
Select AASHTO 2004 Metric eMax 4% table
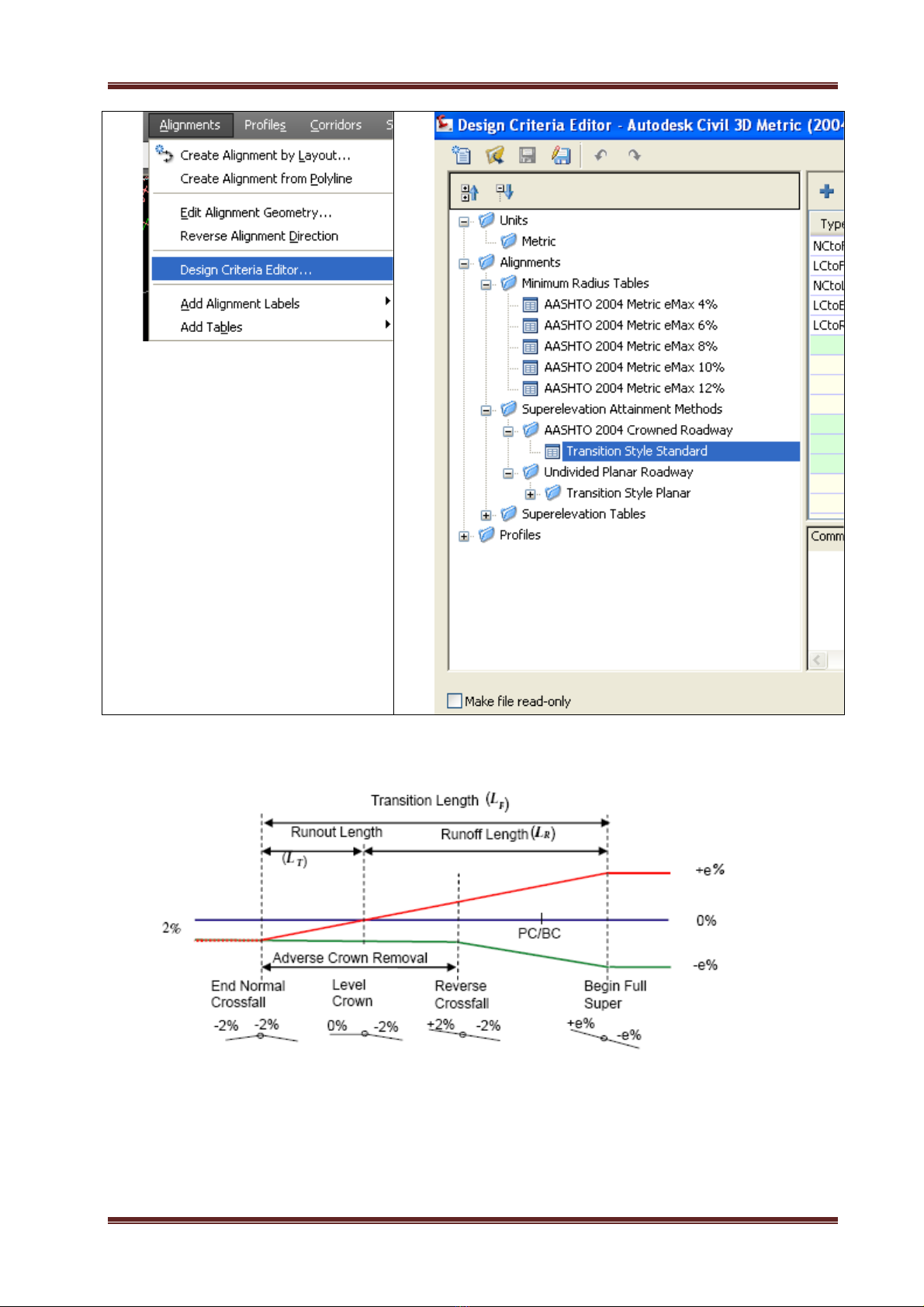coord(630,304)
